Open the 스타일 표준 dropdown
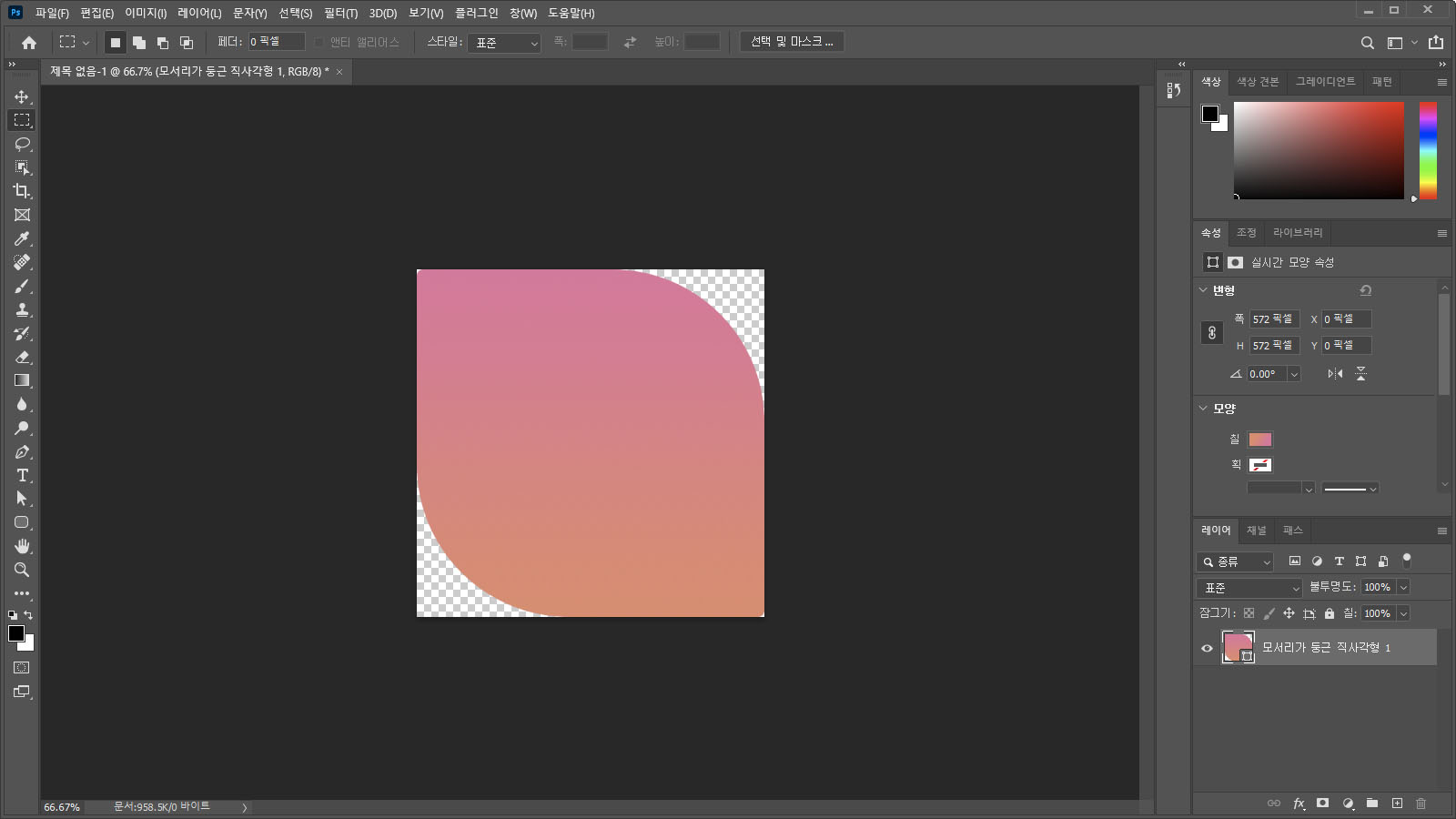The image size is (1456, 819). (504, 43)
